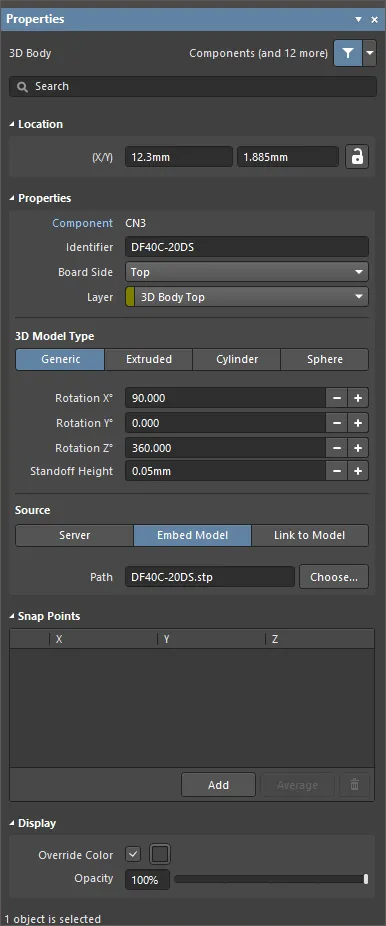This screenshot has height=926, width=386.
Task: Select Server as model source
Action: [74, 536]
